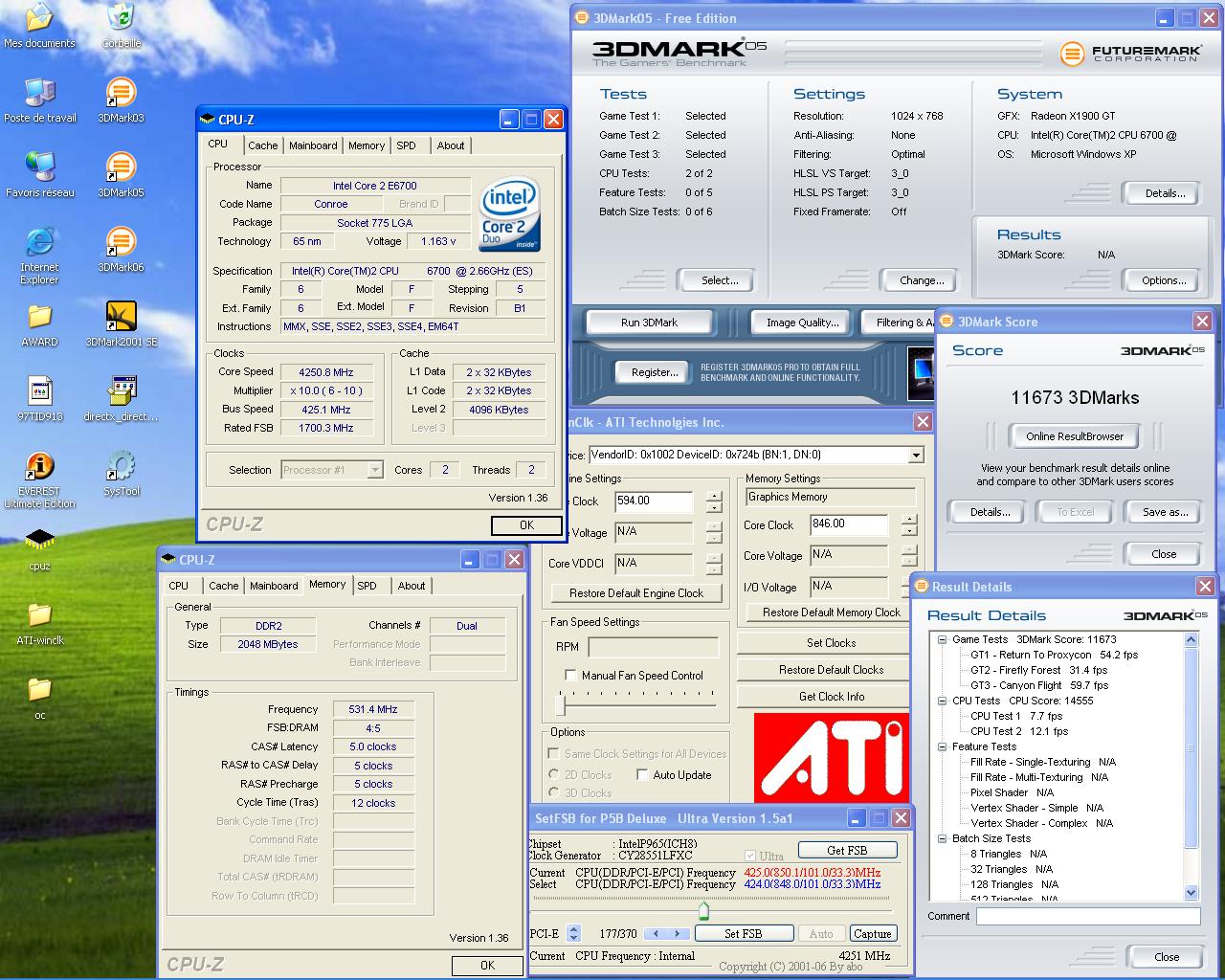Click the Set FSB button
1225x980 pixels.
point(744,933)
